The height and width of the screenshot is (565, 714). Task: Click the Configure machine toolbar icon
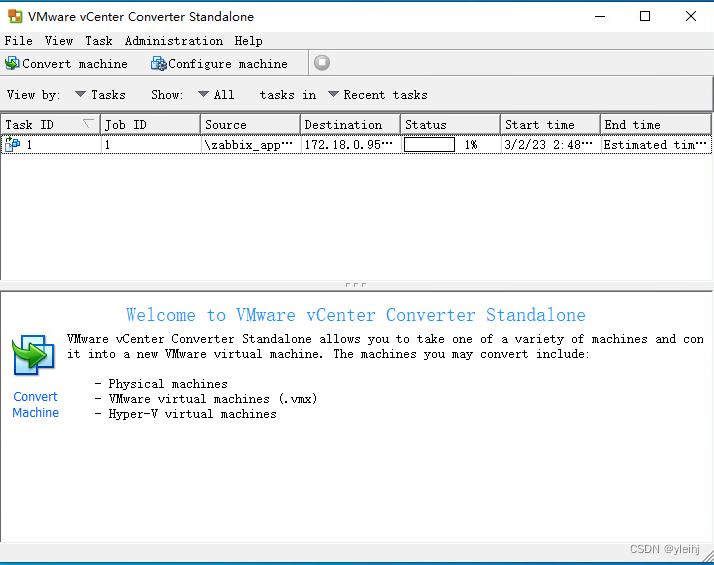(159, 63)
